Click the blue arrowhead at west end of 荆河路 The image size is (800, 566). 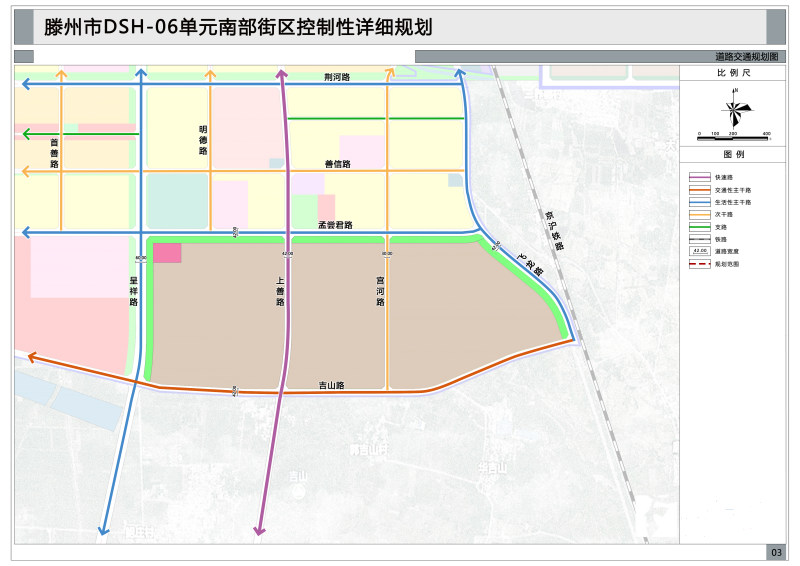[26, 84]
